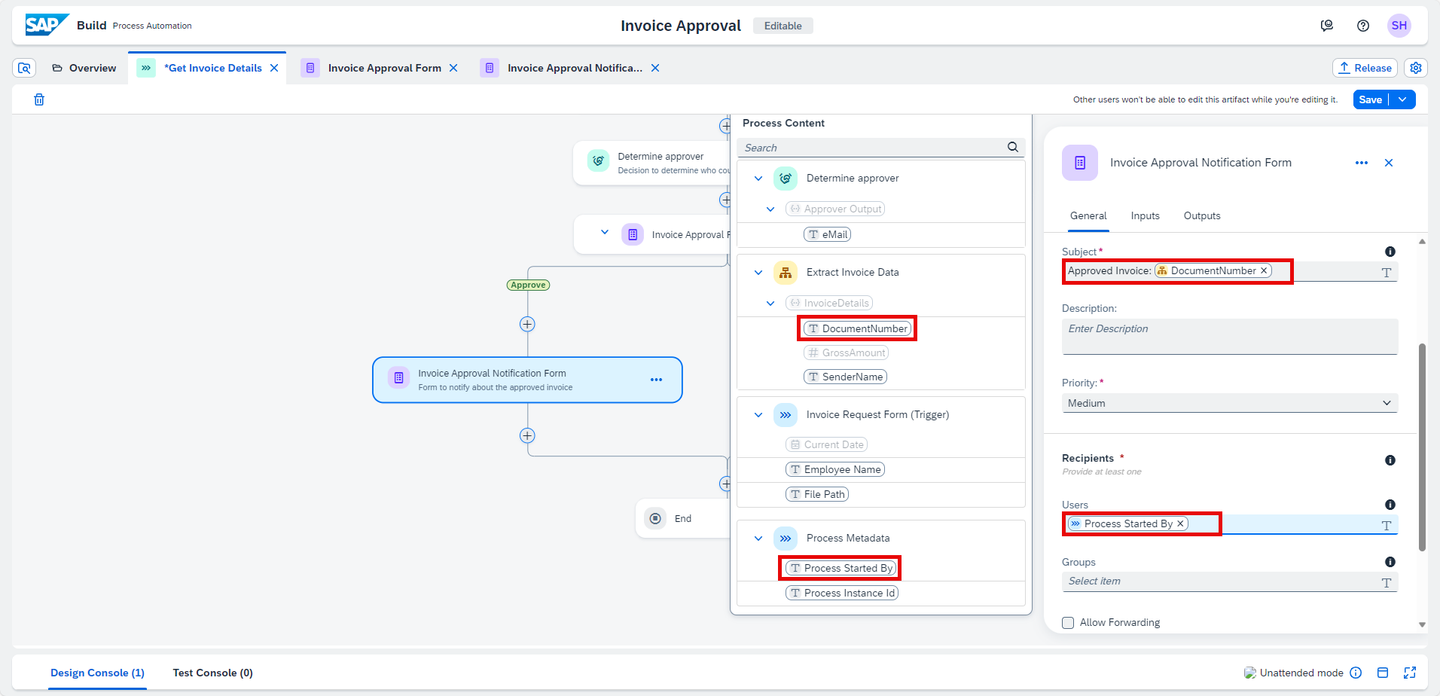
Task: Close the Invoice Approval Notification Form panel
Action: (x=1388, y=163)
